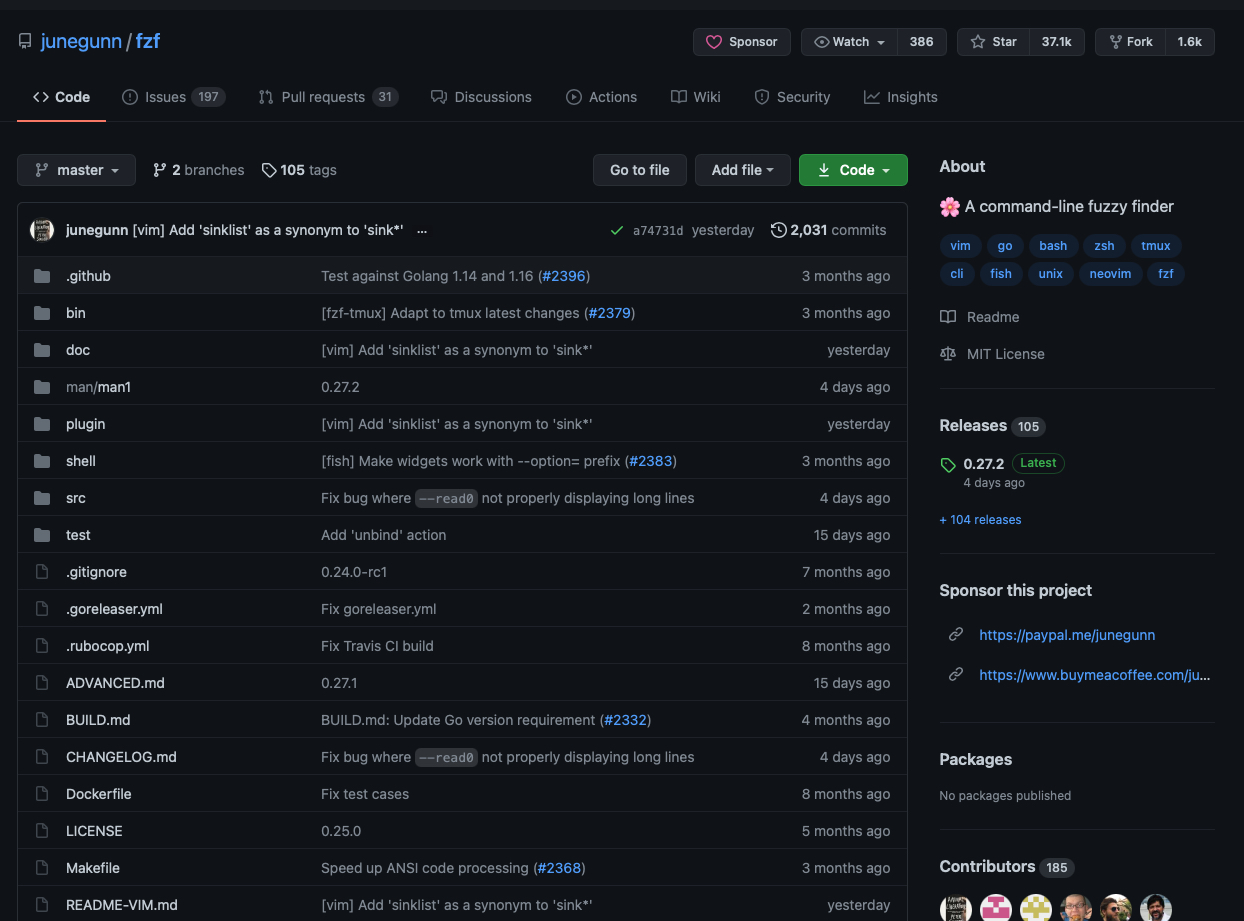Image resolution: width=1244 pixels, height=921 pixels.
Task: Open the man/man1 folder
Action: pos(98,387)
